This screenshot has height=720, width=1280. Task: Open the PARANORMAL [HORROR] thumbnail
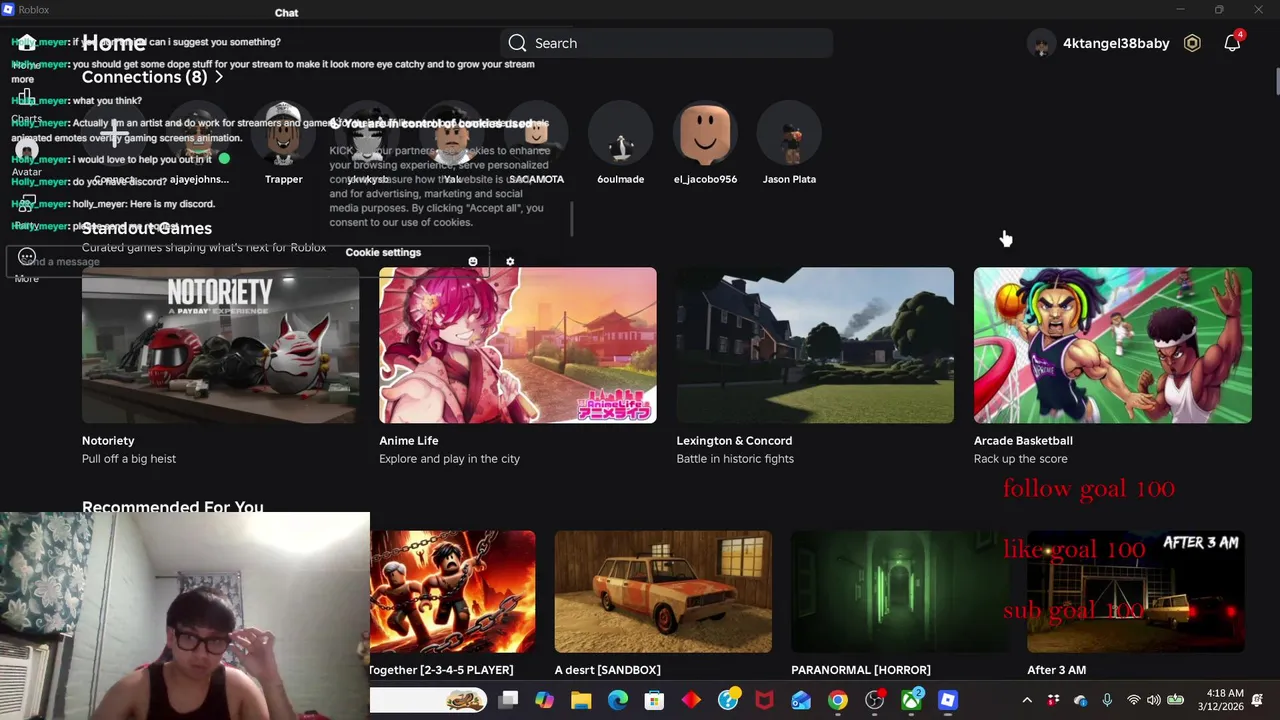(x=899, y=592)
